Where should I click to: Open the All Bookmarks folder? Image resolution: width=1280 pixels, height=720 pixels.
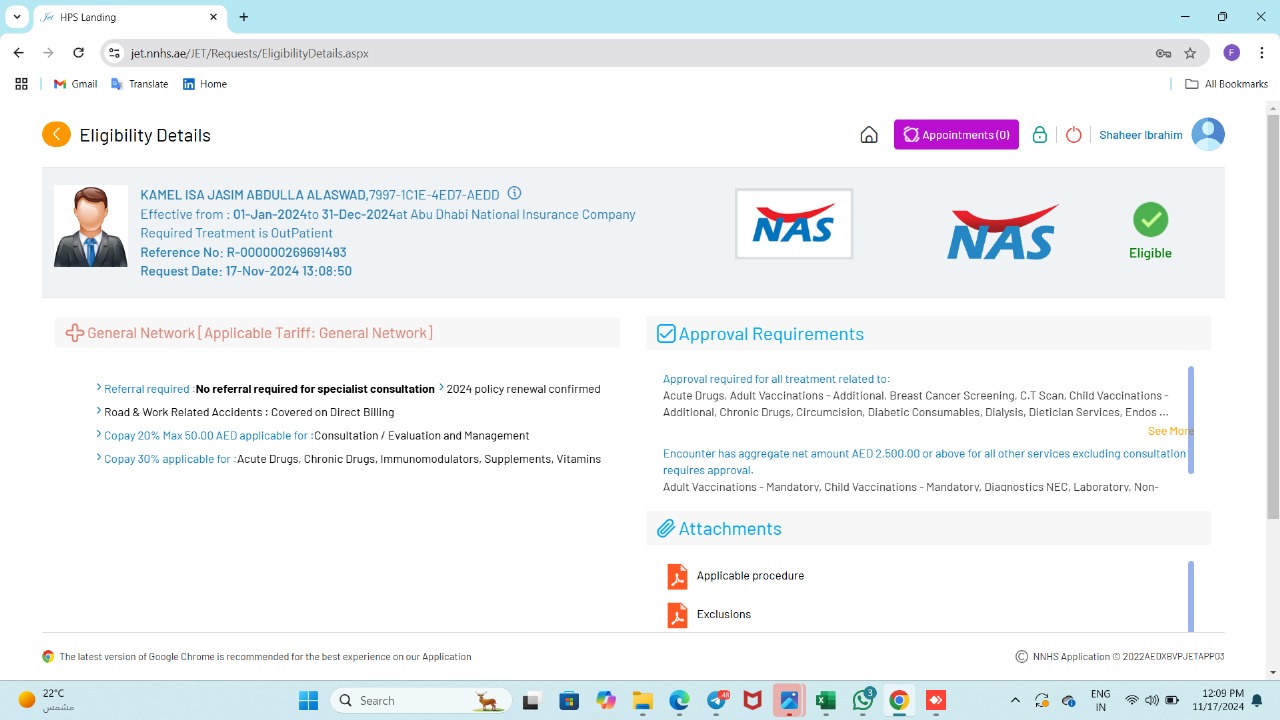(1226, 84)
